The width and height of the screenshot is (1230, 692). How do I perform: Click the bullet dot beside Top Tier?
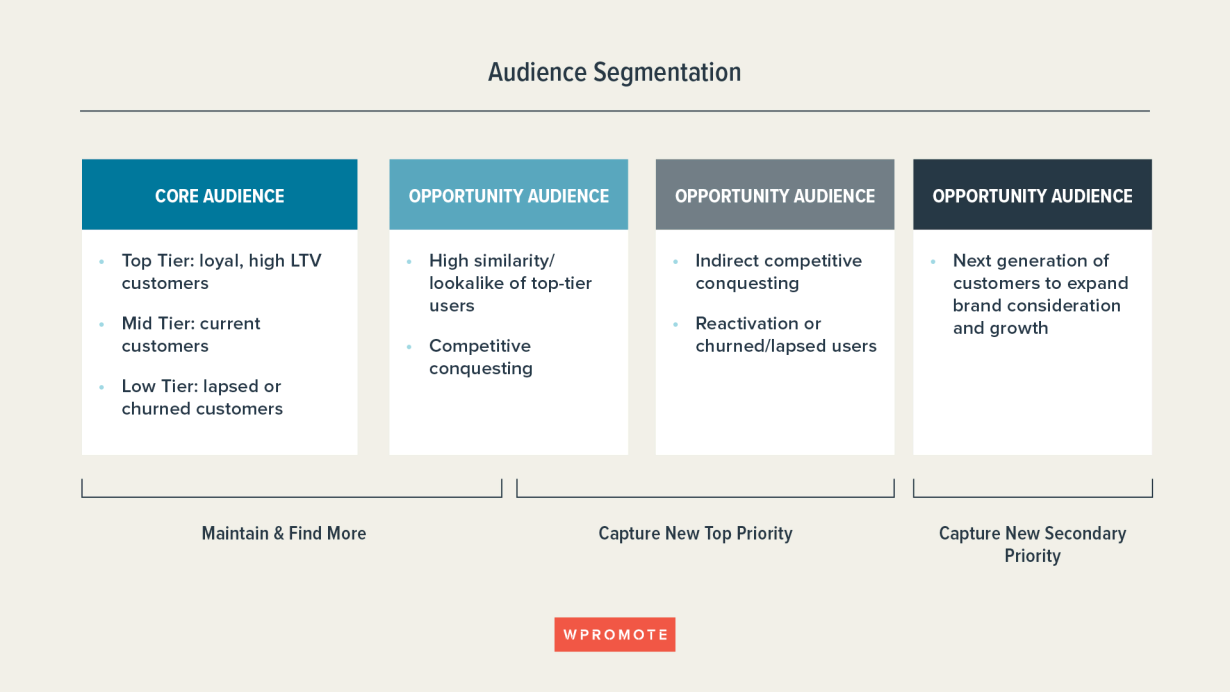102,262
